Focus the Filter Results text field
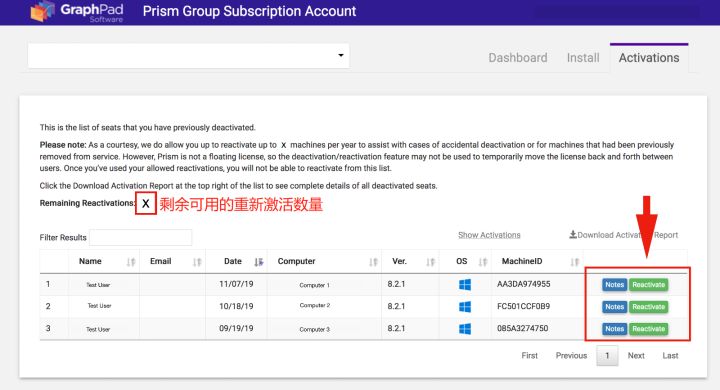The width and height of the screenshot is (720, 390). pyautogui.click(x=141, y=237)
